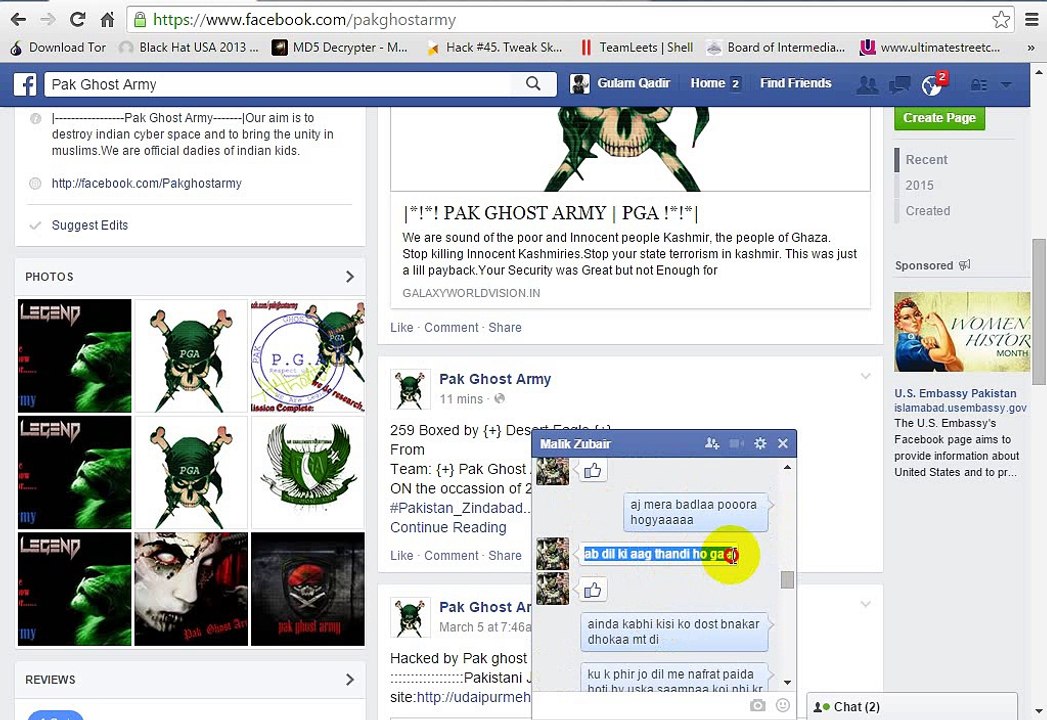
Task: Share the 11 mins post
Action: [504, 556]
